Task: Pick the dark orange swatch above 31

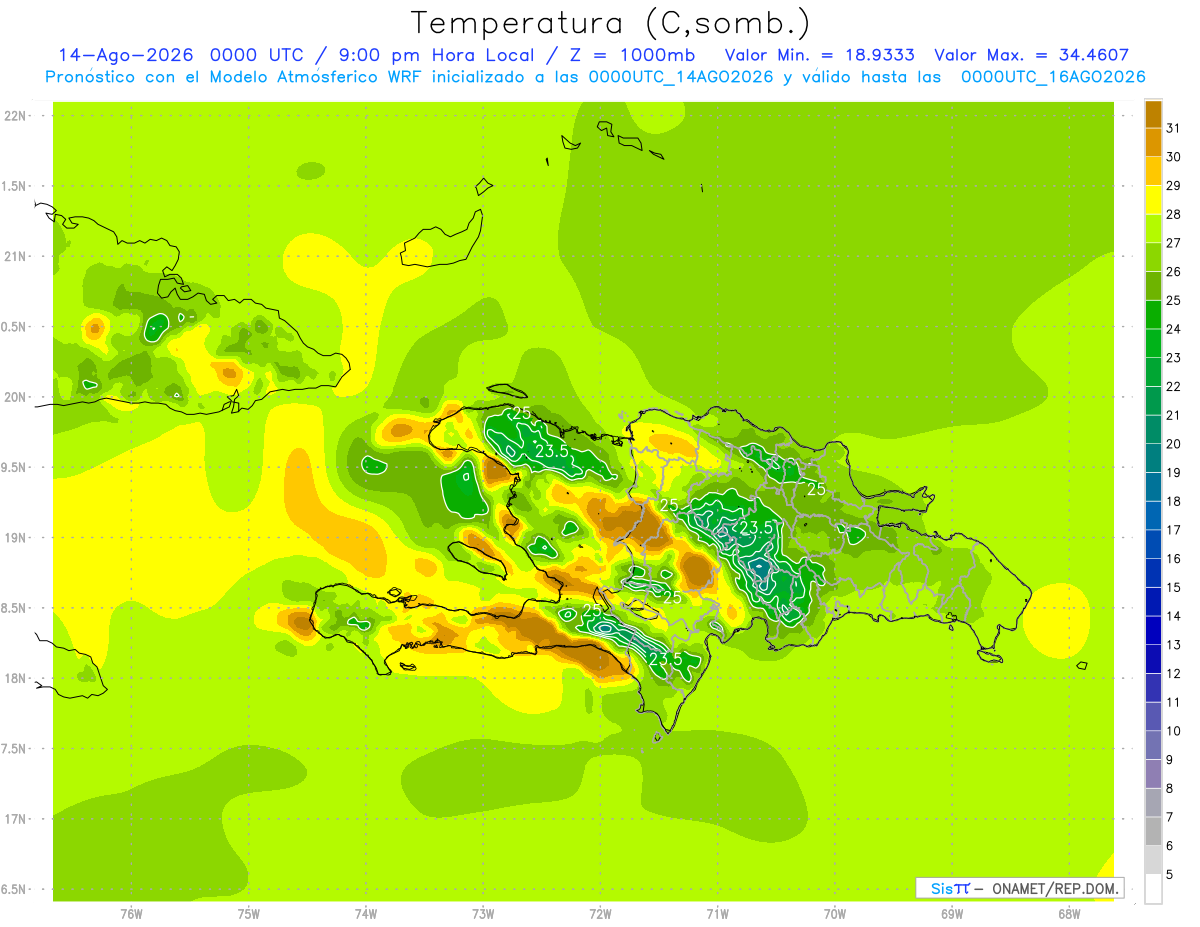Action: coord(1153,114)
